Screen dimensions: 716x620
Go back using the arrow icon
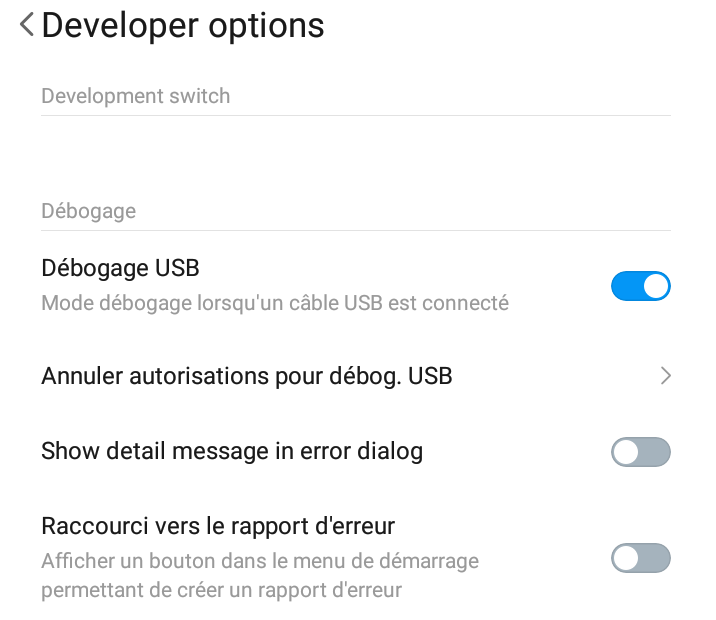tap(27, 25)
